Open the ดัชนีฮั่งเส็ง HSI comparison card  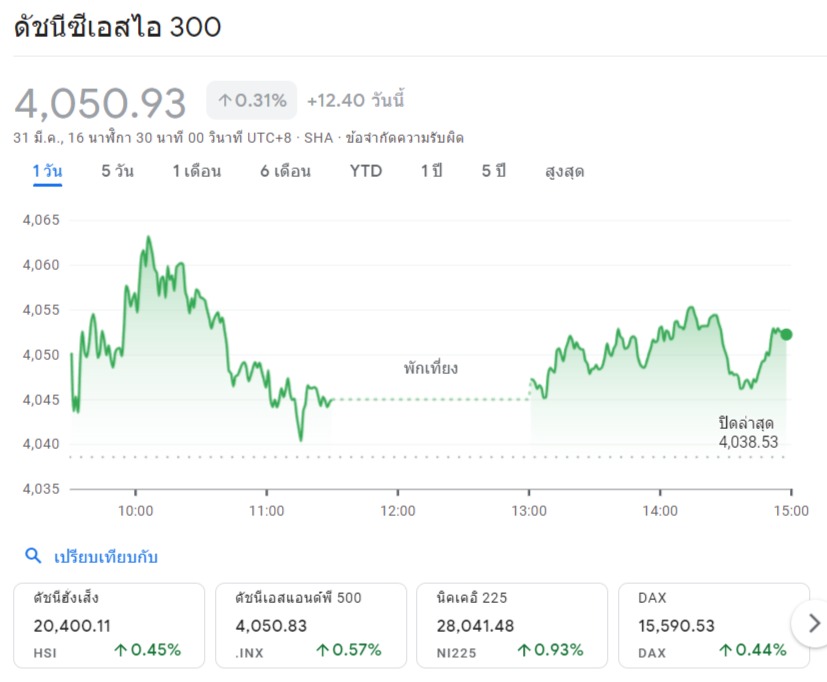click(109, 625)
